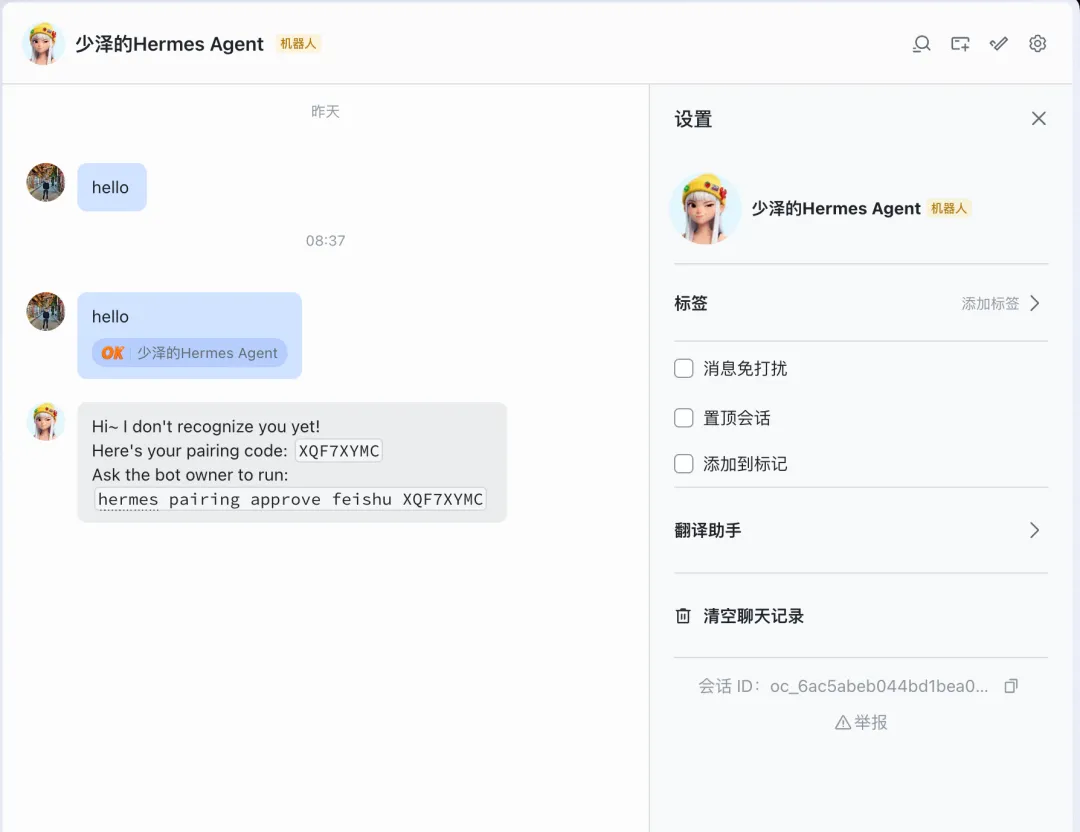Enable 消息免打扰 checkbox
Image resolution: width=1080 pixels, height=832 pixels.
pyautogui.click(x=683, y=368)
